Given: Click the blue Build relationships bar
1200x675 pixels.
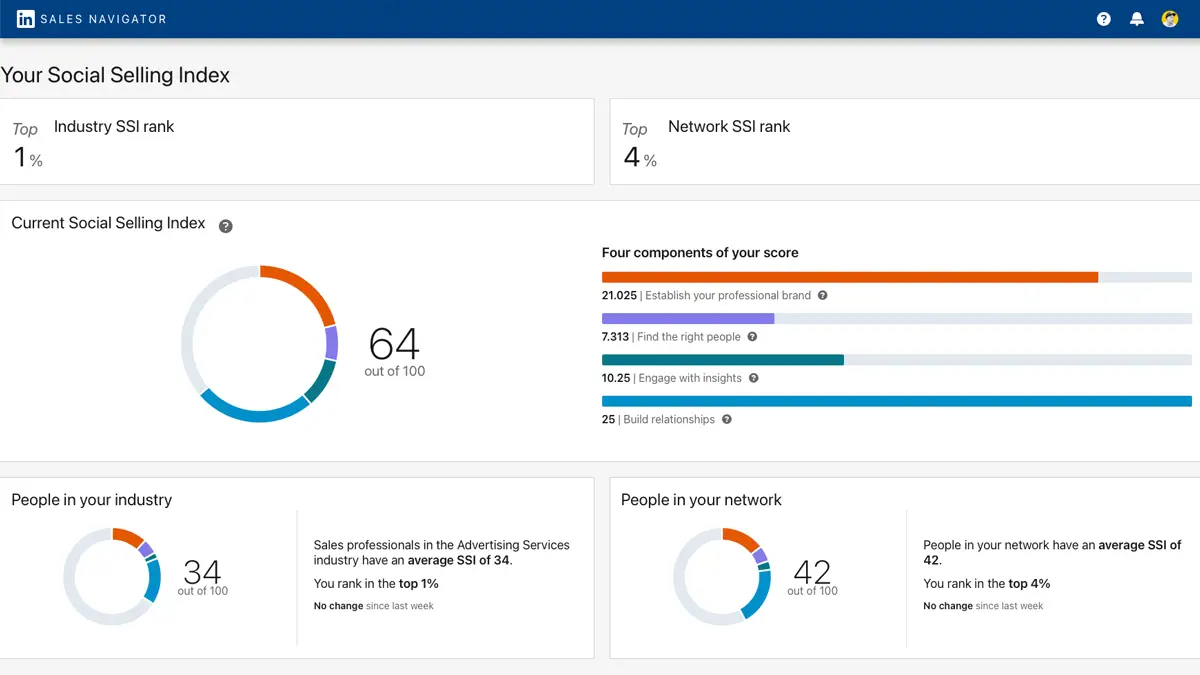Looking at the screenshot, I should pos(896,401).
